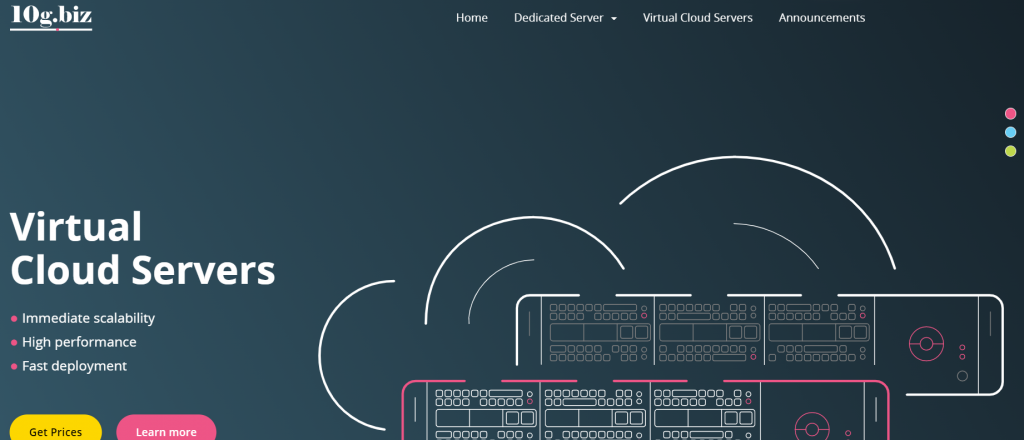Click the Fast deployment bullet text
Viewport: 1024px width, 440px height.
[x=74, y=366]
